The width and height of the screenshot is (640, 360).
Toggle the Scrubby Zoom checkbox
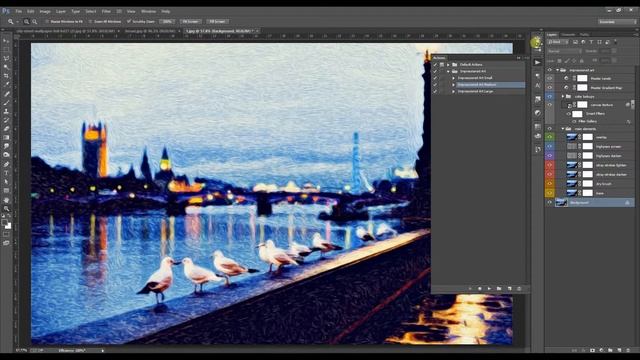[x=129, y=22]
